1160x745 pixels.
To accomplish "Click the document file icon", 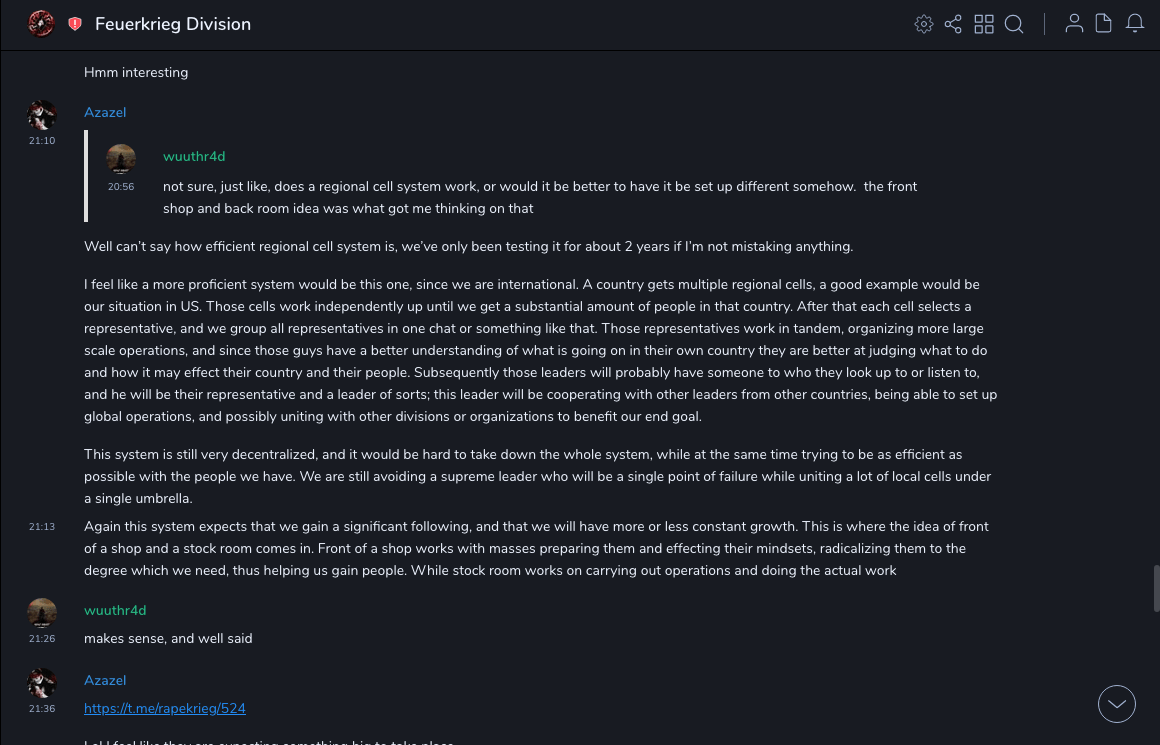I will (1103, 24).
